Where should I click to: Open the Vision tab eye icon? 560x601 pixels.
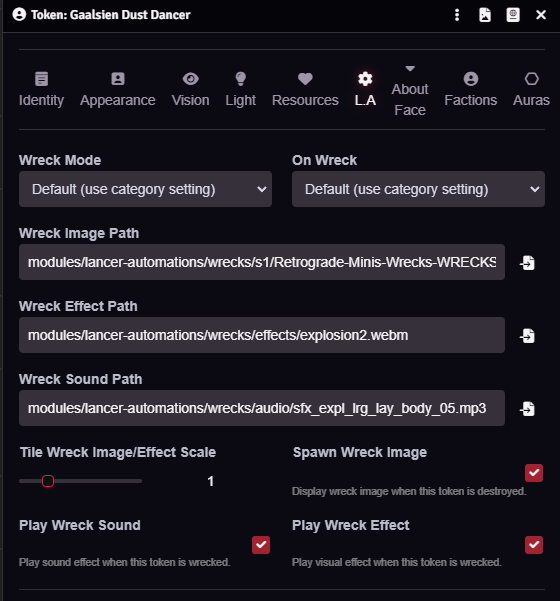coord(190,79)
